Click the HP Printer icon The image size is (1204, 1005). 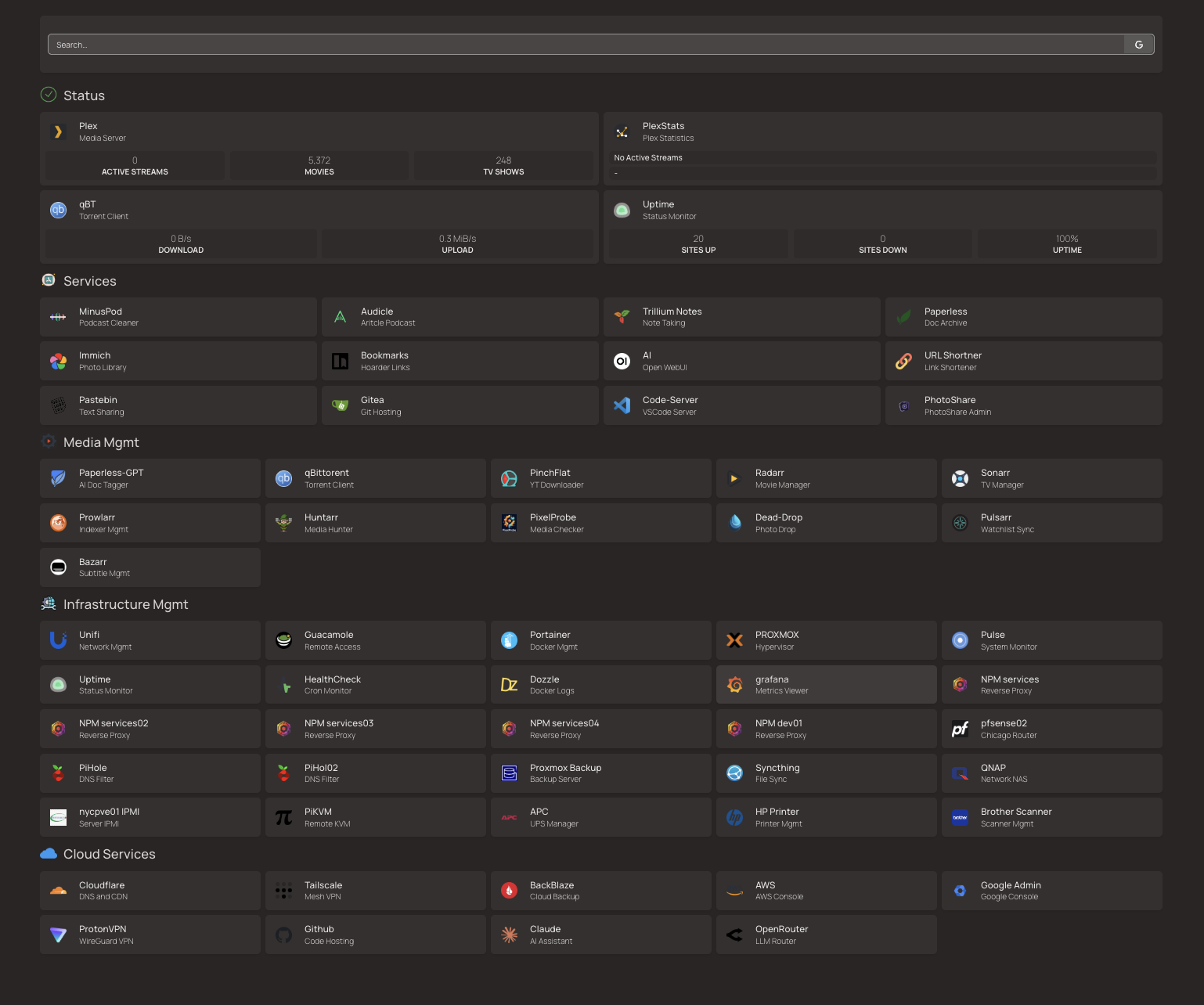[x=734, y=817]
